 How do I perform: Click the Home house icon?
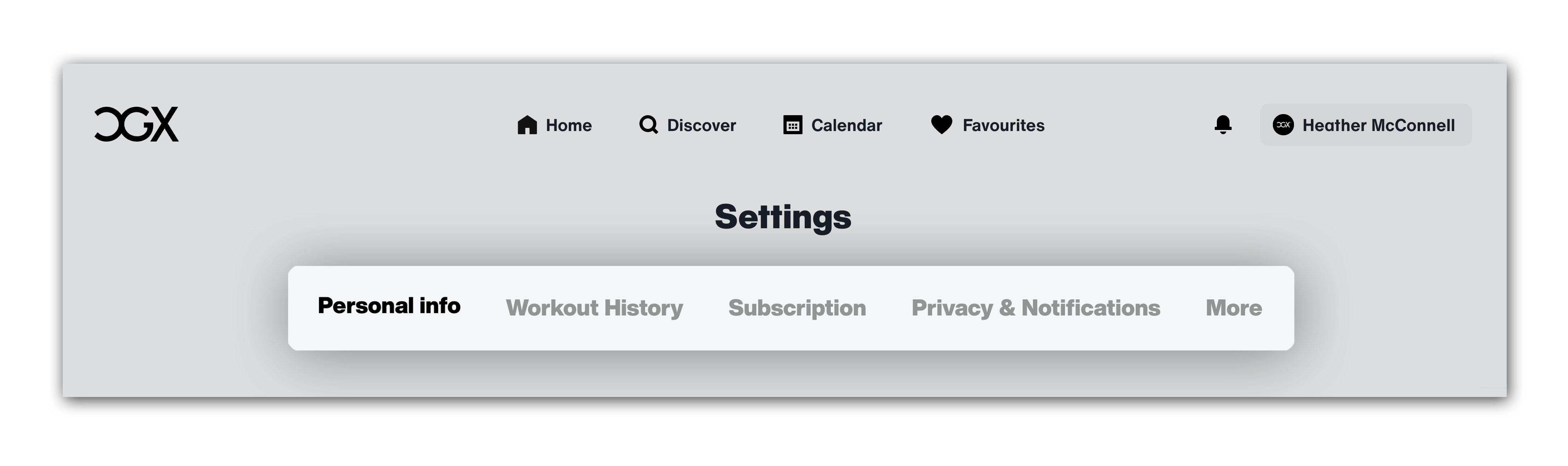[527, 125]
